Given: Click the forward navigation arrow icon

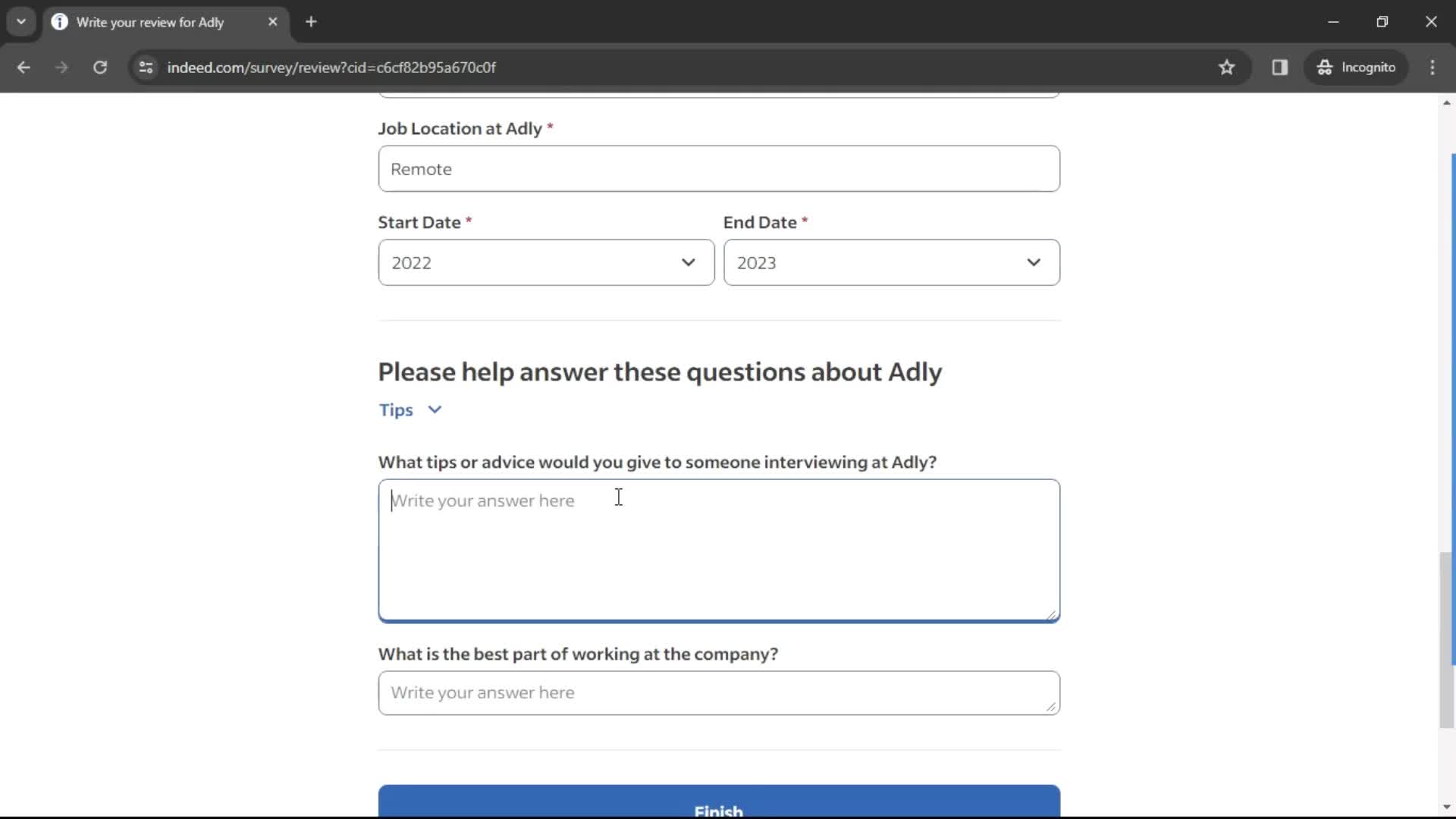Looking at the screenshot, I should (x=61, y=67).
